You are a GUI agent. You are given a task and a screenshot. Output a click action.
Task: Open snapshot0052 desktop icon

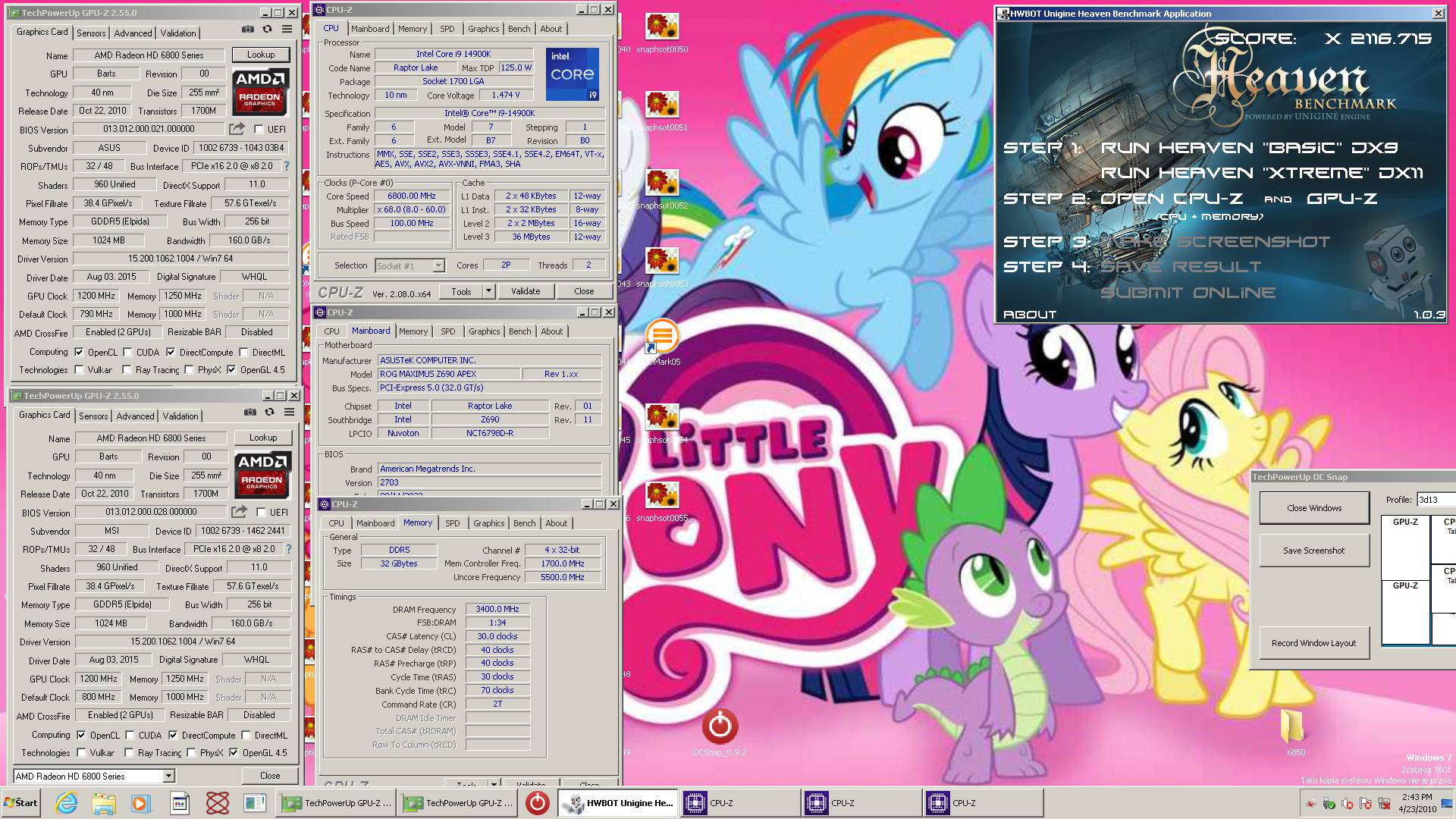(x=662, y=189)
